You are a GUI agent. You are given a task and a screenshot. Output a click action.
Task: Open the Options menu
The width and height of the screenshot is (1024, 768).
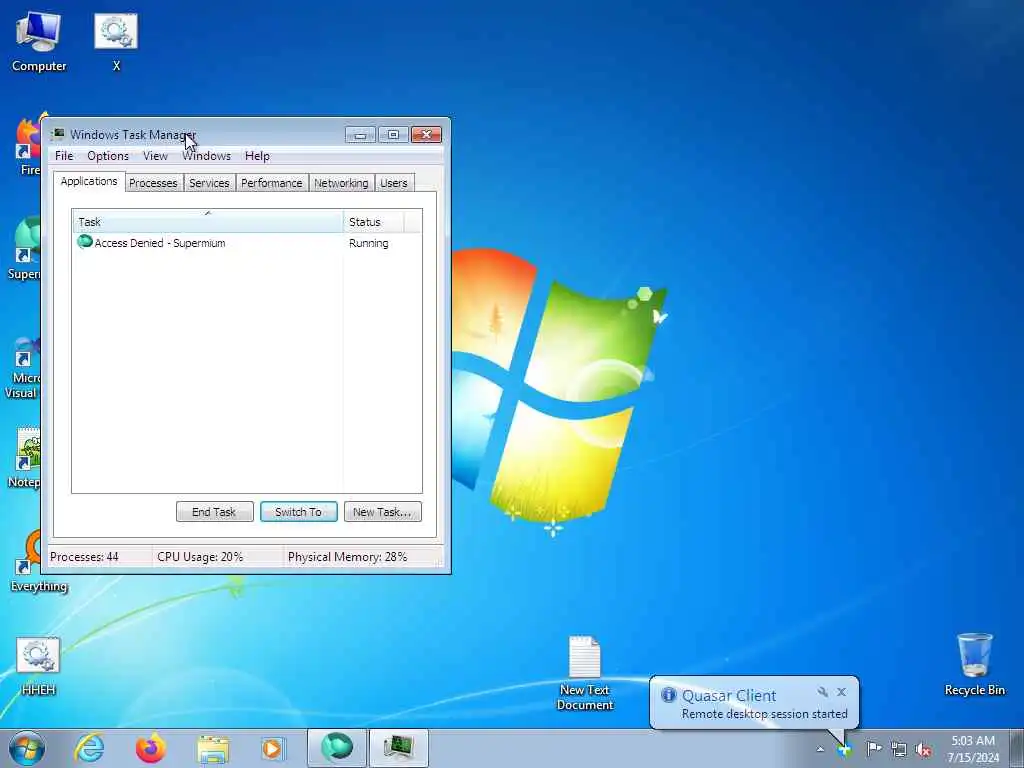click(x=108, y=155)
